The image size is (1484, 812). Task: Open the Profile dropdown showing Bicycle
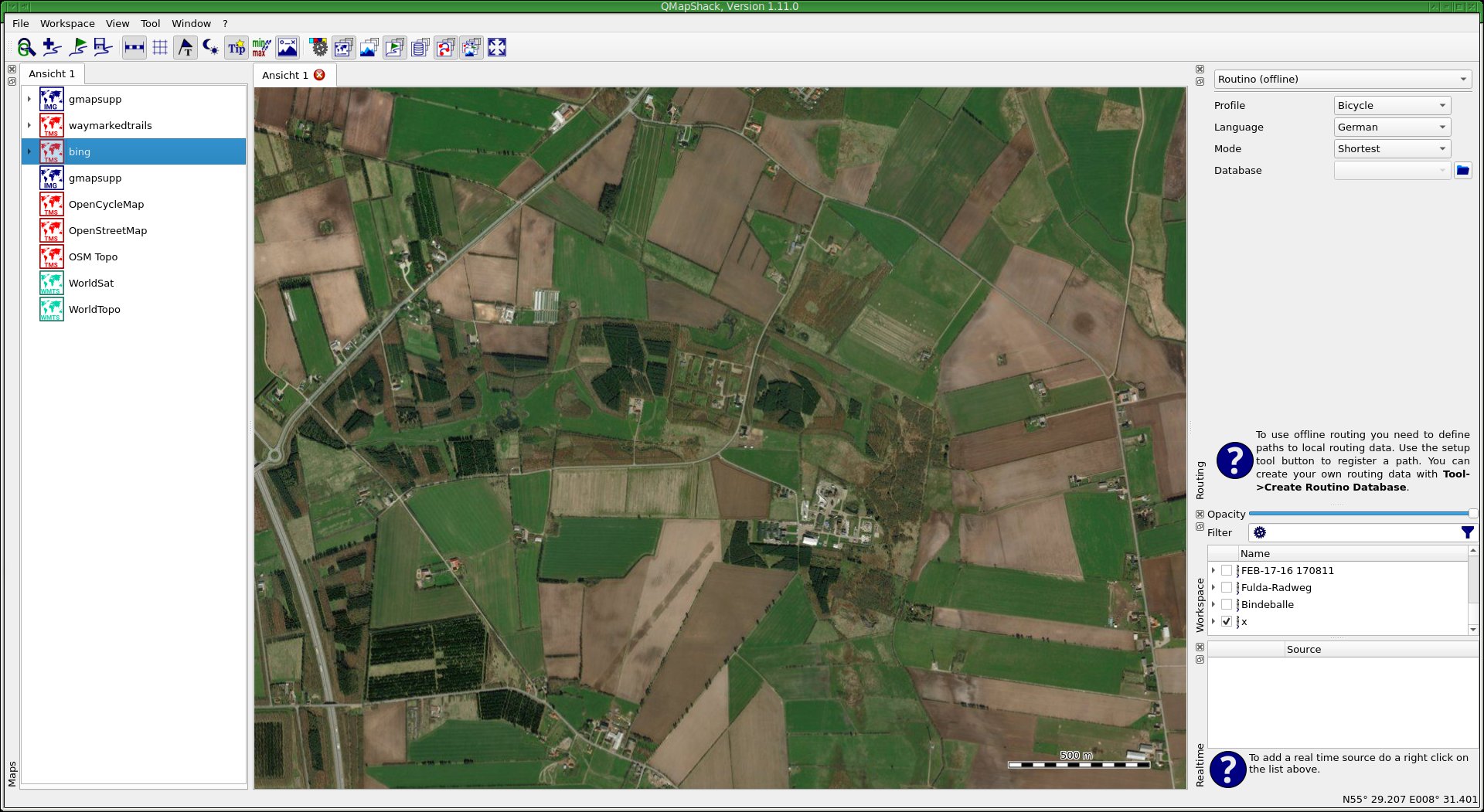pyautogui.click(x=1391, y=105)
